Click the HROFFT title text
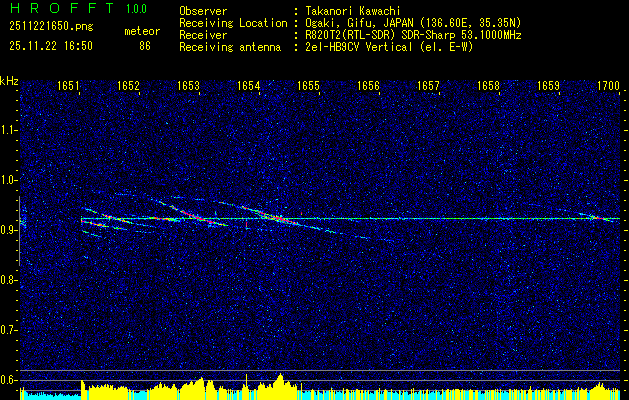Image resolution: width=629 pixels, height=400 pixels. pyautogui.click(x=62, y=8)
